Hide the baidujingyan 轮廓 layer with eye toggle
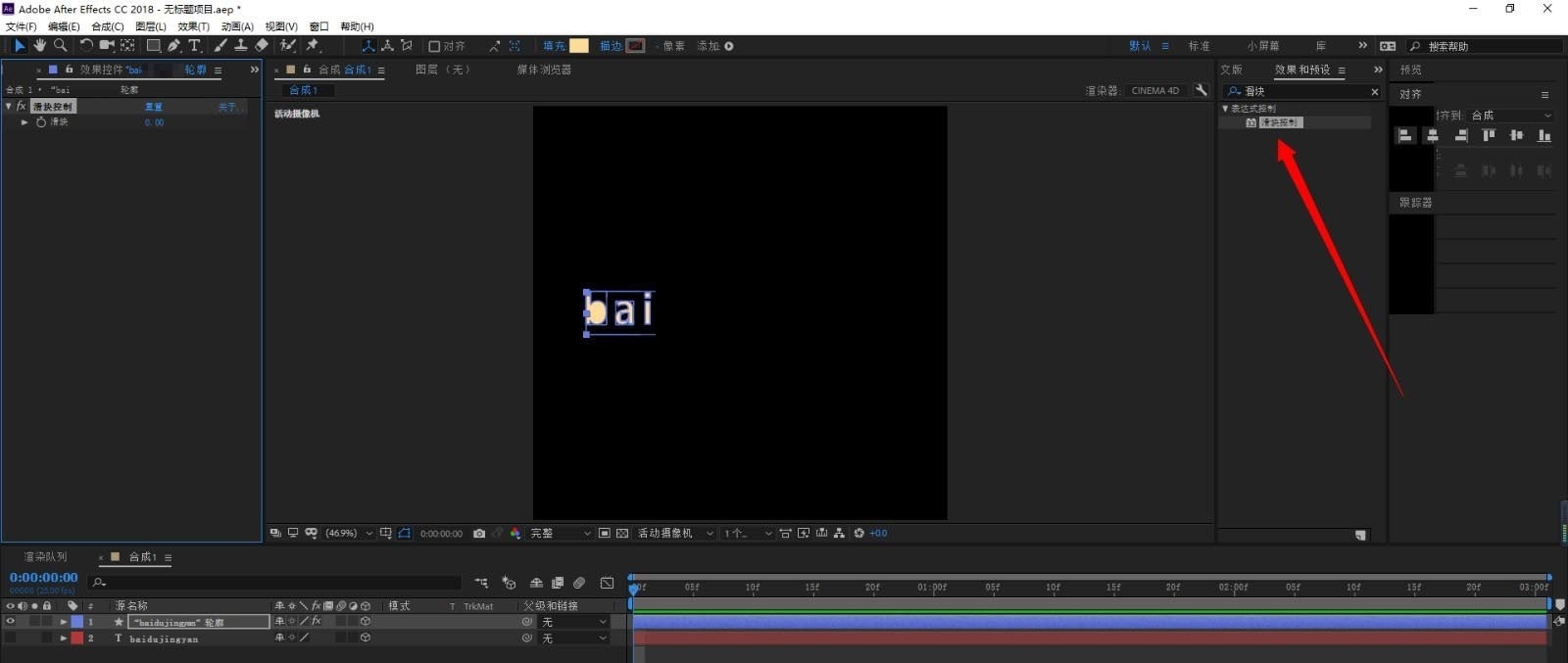Viewport: 1568px width, 663px height. [11, 622]
